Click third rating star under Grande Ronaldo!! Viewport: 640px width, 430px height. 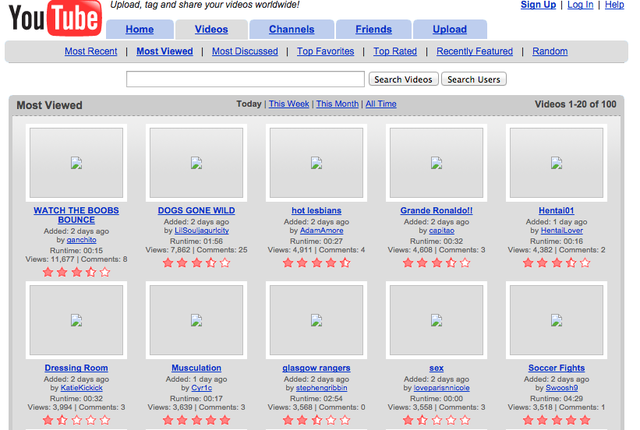[436, 263]
